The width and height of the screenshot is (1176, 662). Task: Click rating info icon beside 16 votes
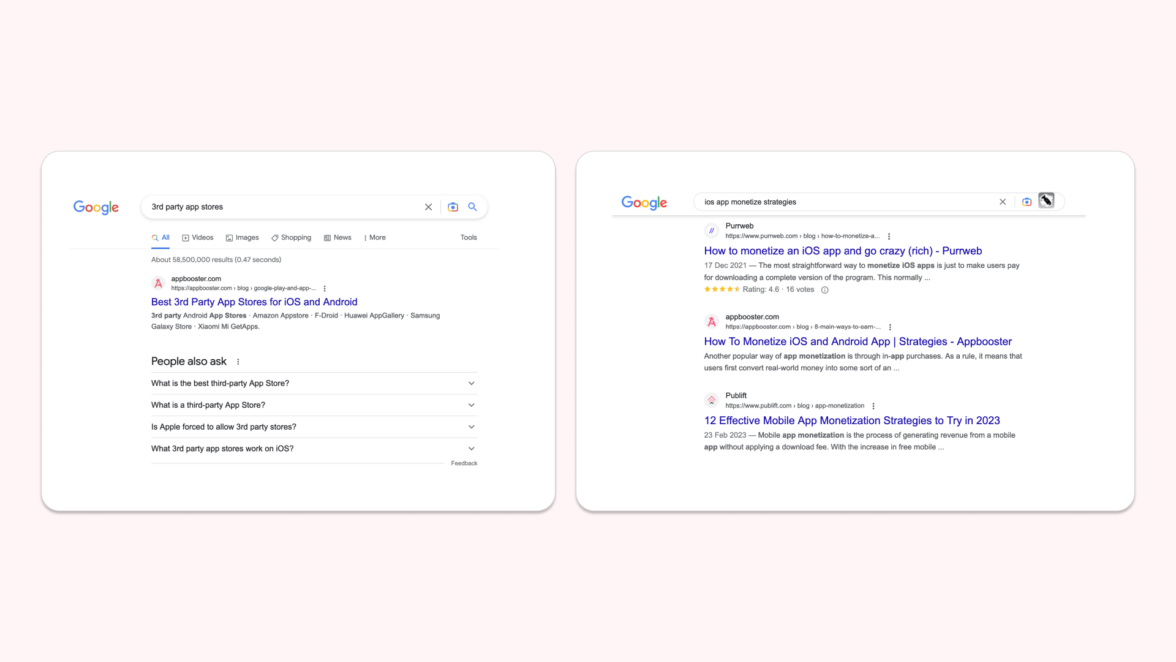(x=825, y=290)
